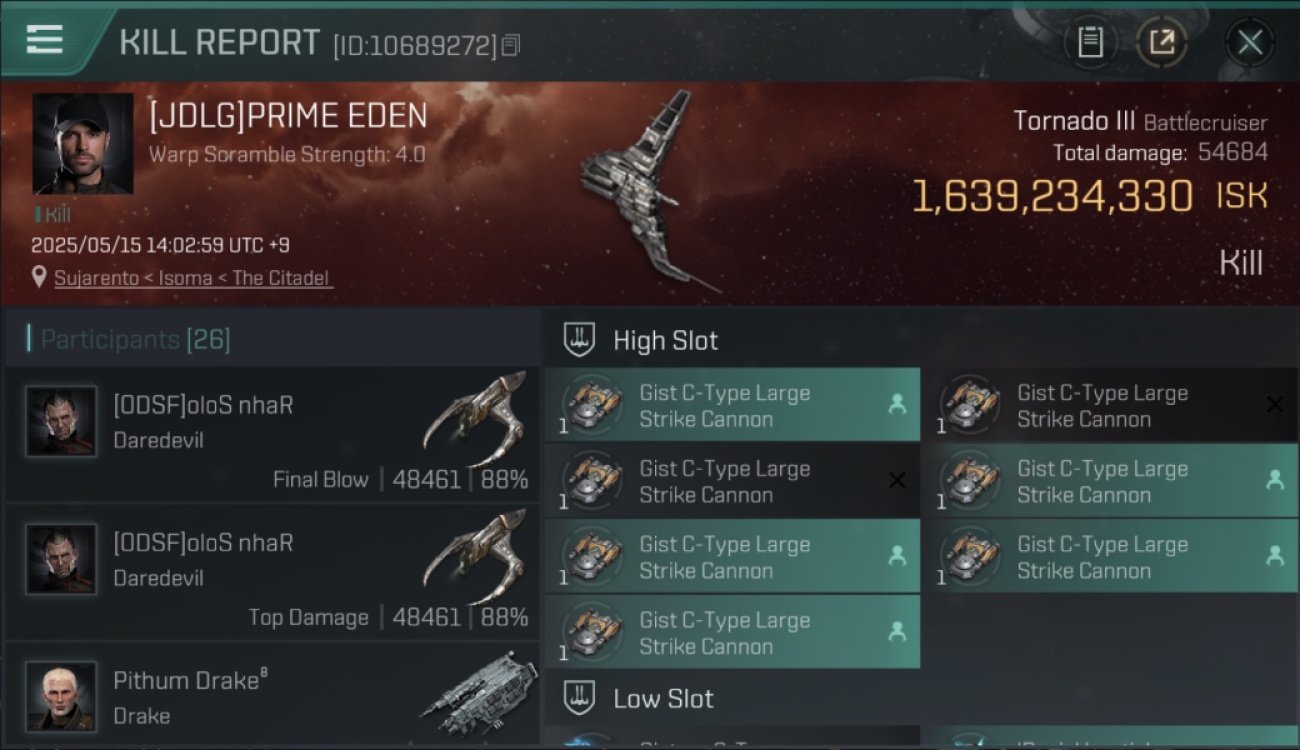Click the location pin icon

(x=39, y=277)
